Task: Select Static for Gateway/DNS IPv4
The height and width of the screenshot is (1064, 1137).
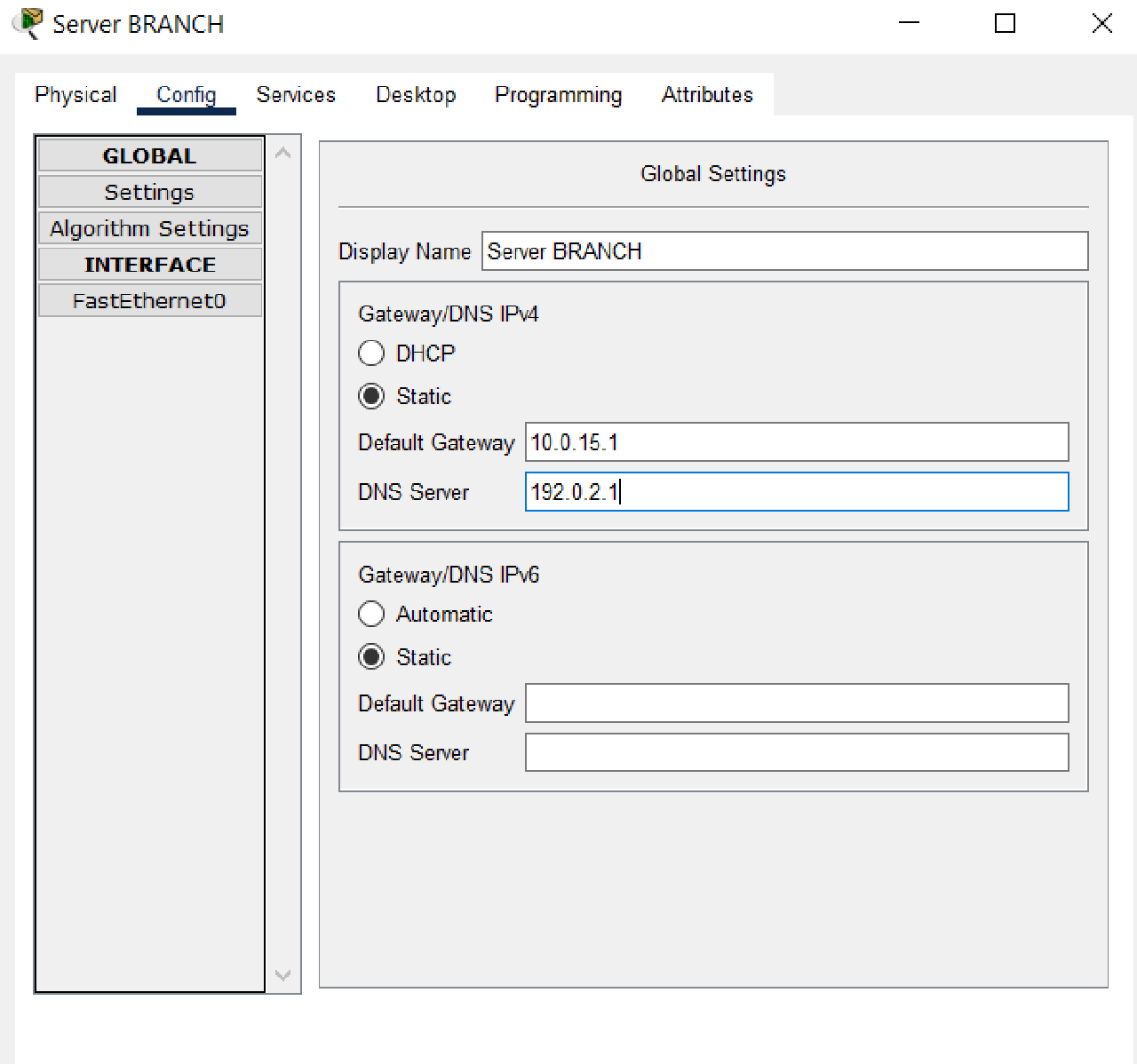Action: pos(371,396)
